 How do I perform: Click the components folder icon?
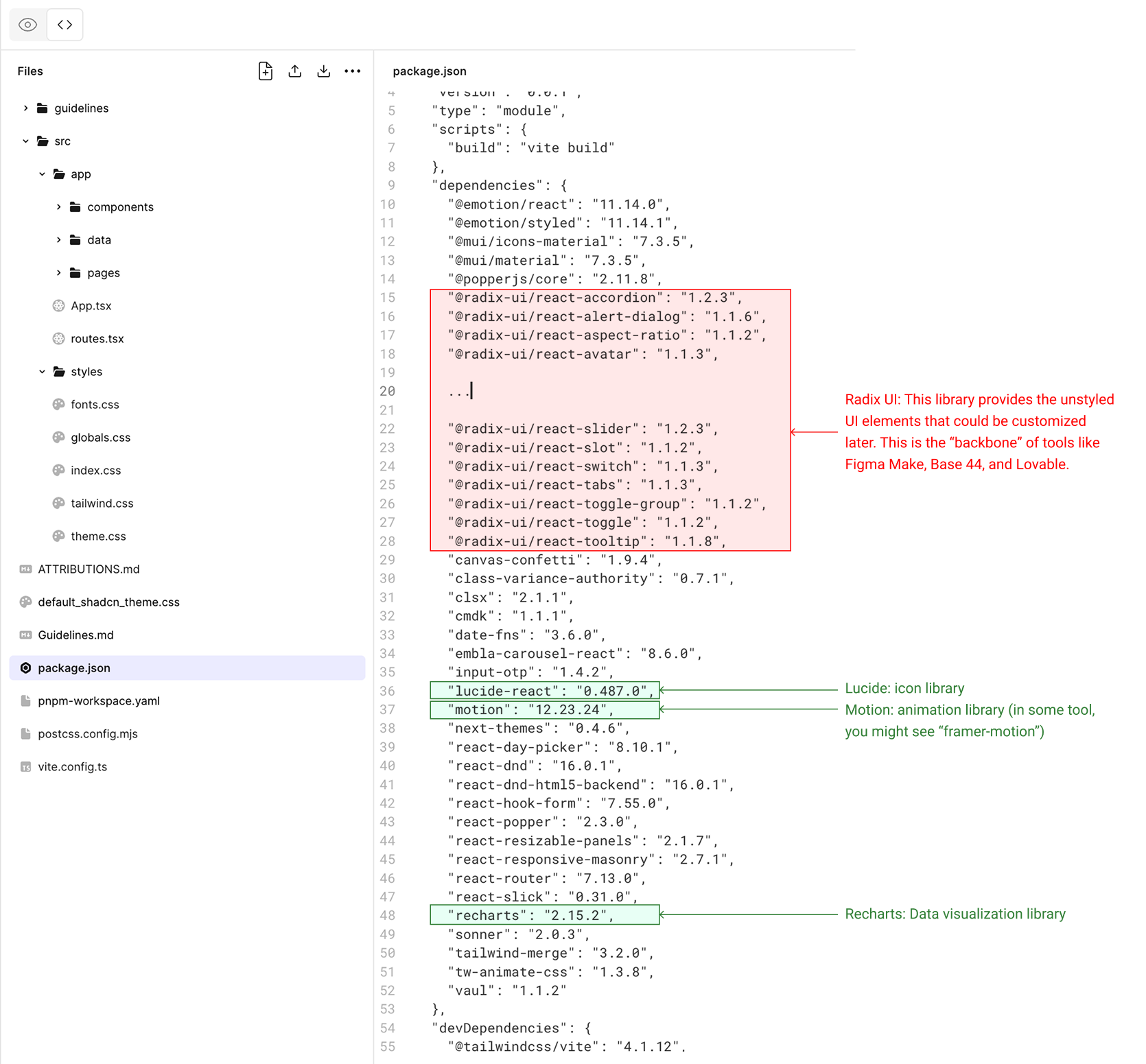(75, 206)
